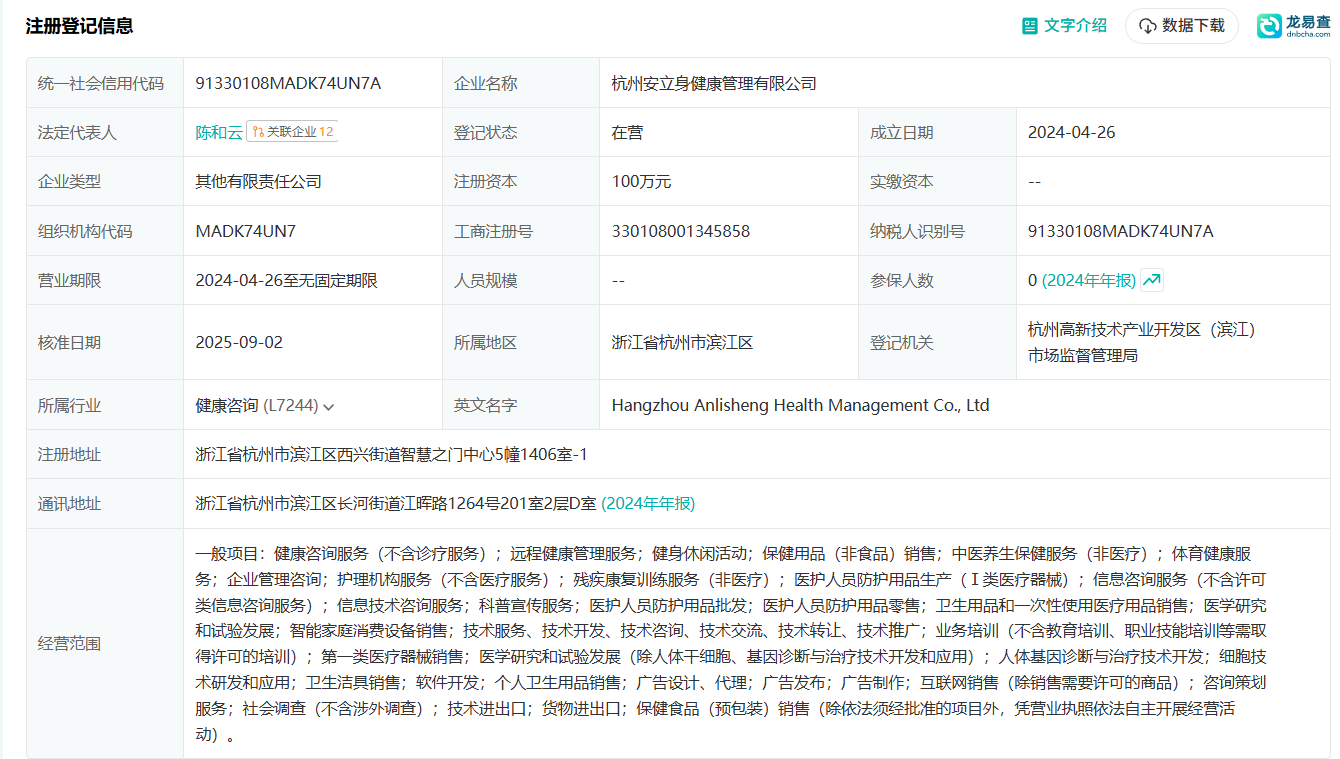Click region 浙江省杭州市滨江区
Viewport: 1340px width, 759px height.
(682, 342)
